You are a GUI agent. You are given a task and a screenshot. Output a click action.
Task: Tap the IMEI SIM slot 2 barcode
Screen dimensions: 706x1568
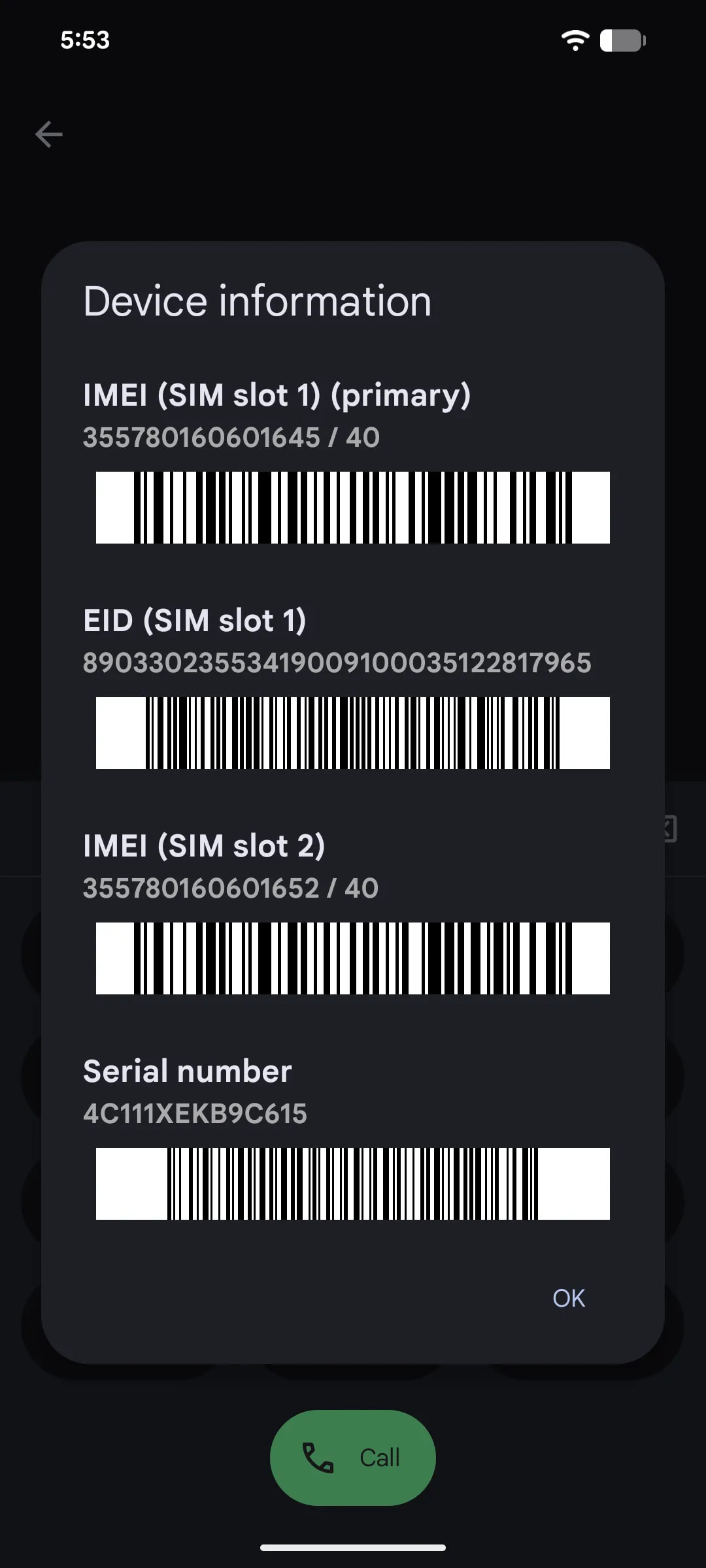pyautogui.click(x=353, y=958)
